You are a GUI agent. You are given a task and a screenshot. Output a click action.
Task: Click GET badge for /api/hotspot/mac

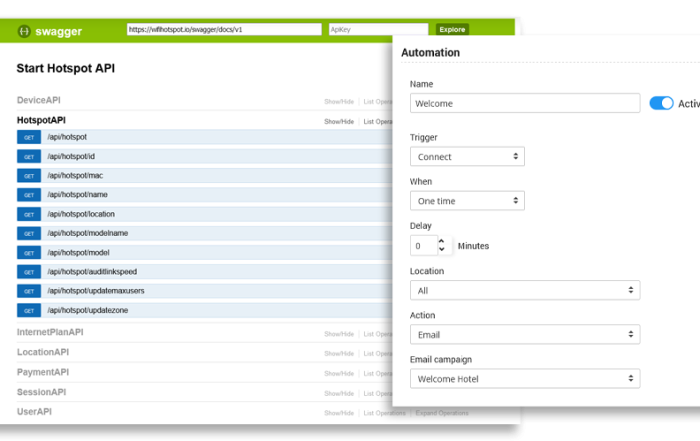[29, 176]
